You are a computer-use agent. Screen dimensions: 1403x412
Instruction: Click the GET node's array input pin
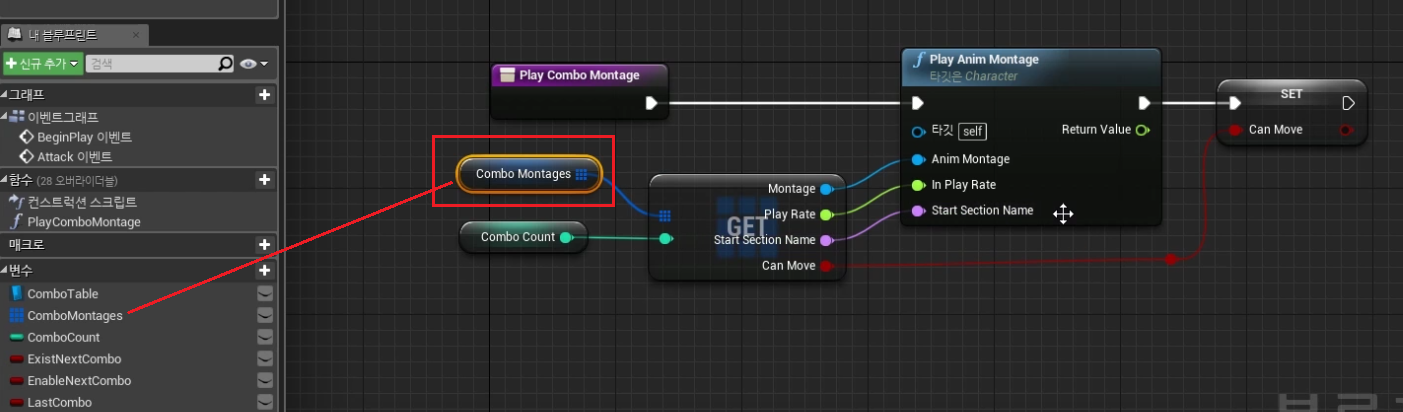pyautogui.click(x=665, y=215)
